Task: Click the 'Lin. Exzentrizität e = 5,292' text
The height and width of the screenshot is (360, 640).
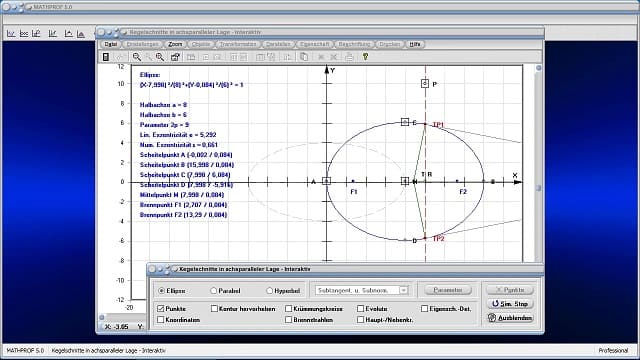Action: 178,135
